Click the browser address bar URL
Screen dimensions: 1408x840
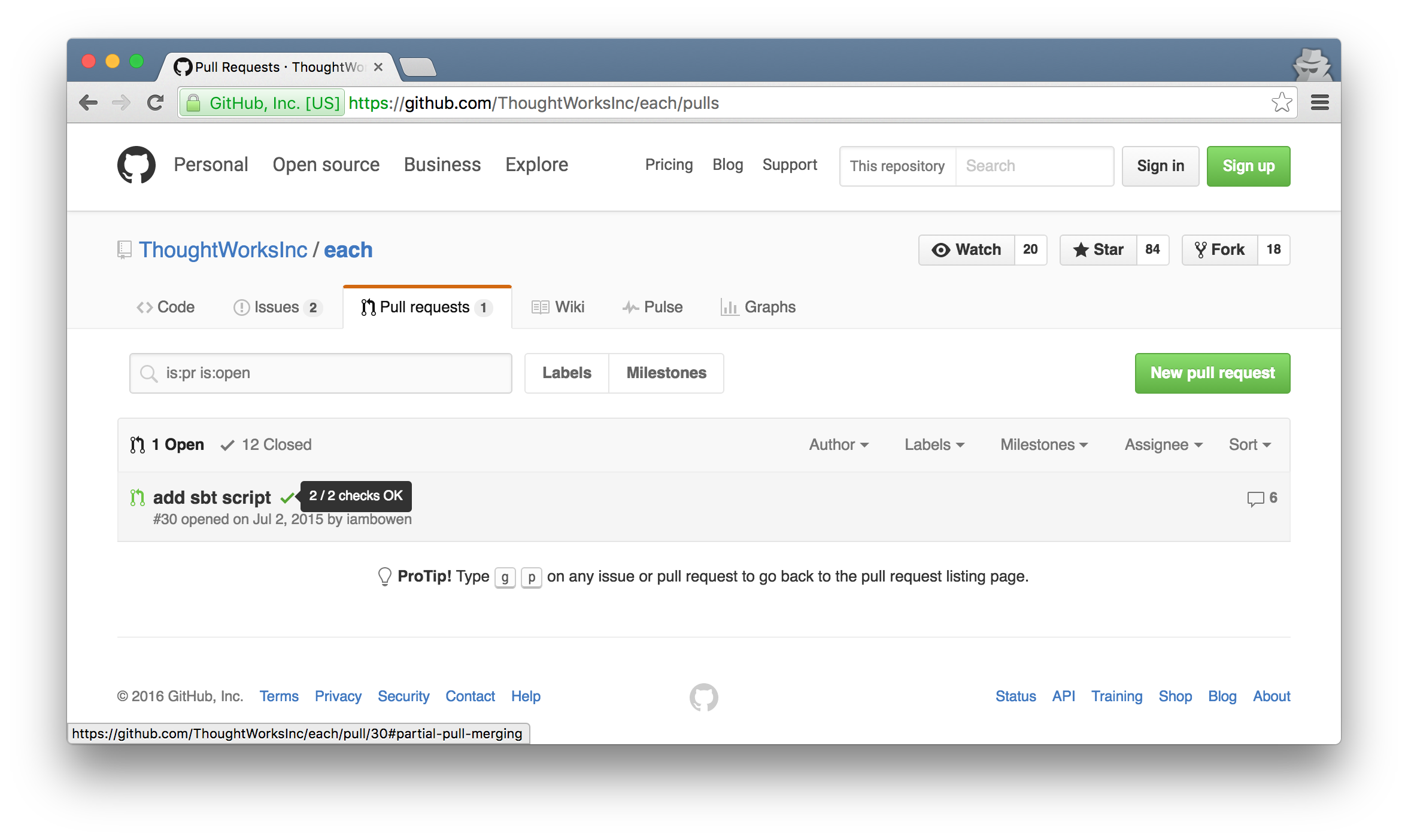pyautogui.click(x=533, y=103)
